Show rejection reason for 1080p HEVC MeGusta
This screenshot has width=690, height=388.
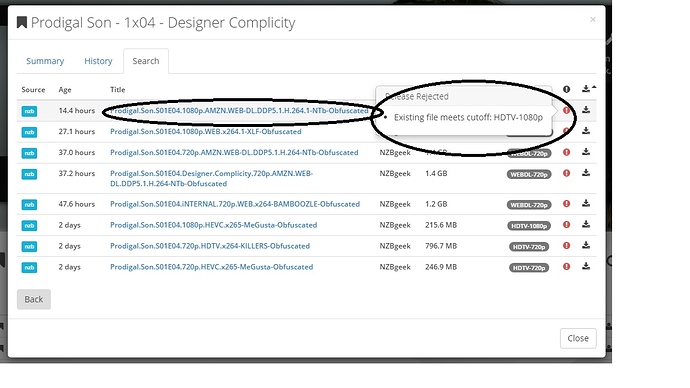(566, 225)
